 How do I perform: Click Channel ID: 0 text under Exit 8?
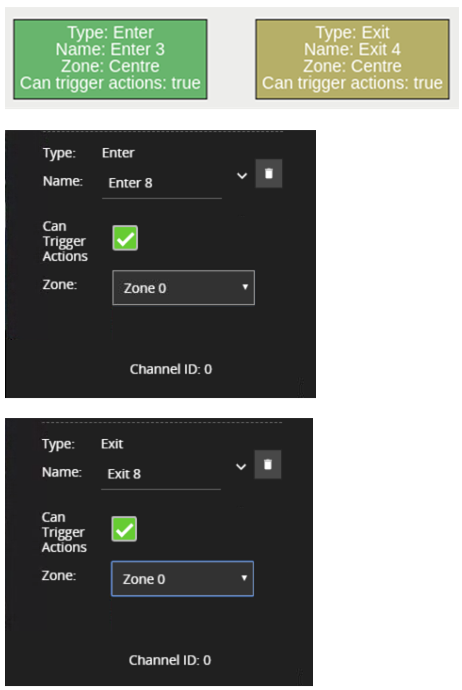(170, 660)
